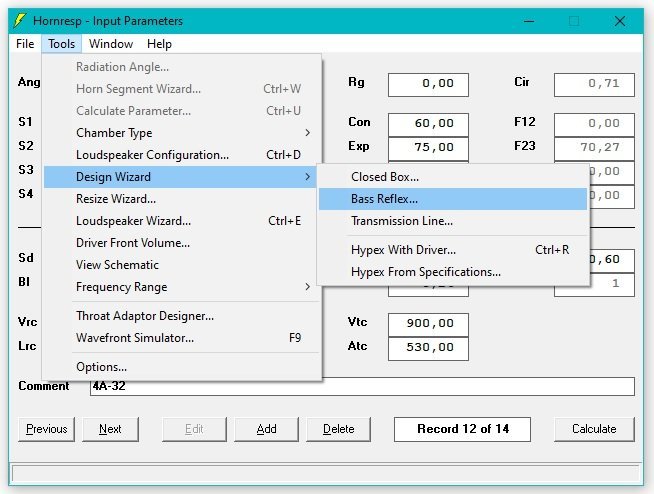654x494 pixels.
Task: Open the Help menu
Action: point(159,44)
